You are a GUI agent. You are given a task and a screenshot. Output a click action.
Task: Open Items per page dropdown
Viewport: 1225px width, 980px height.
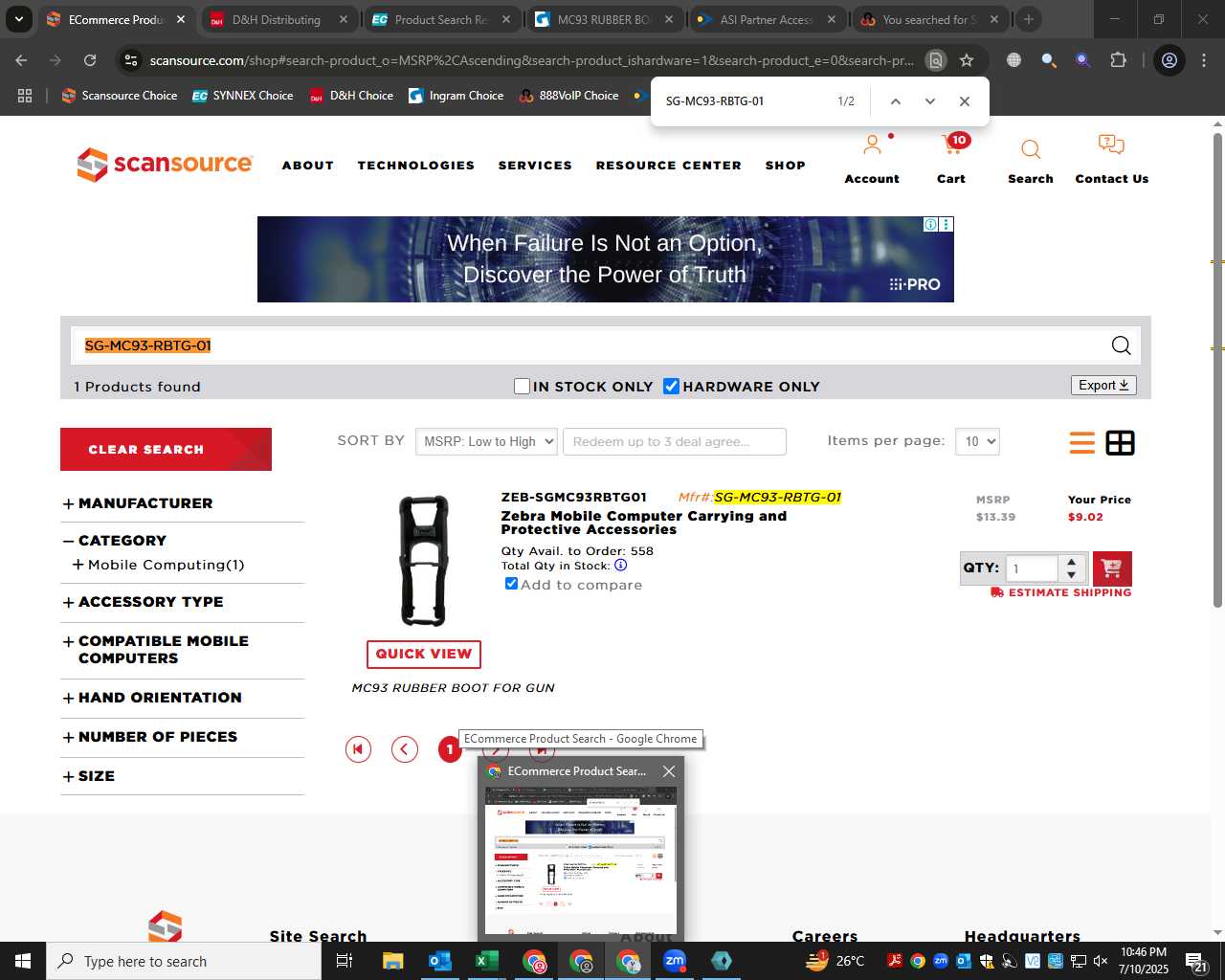(977, 441)
